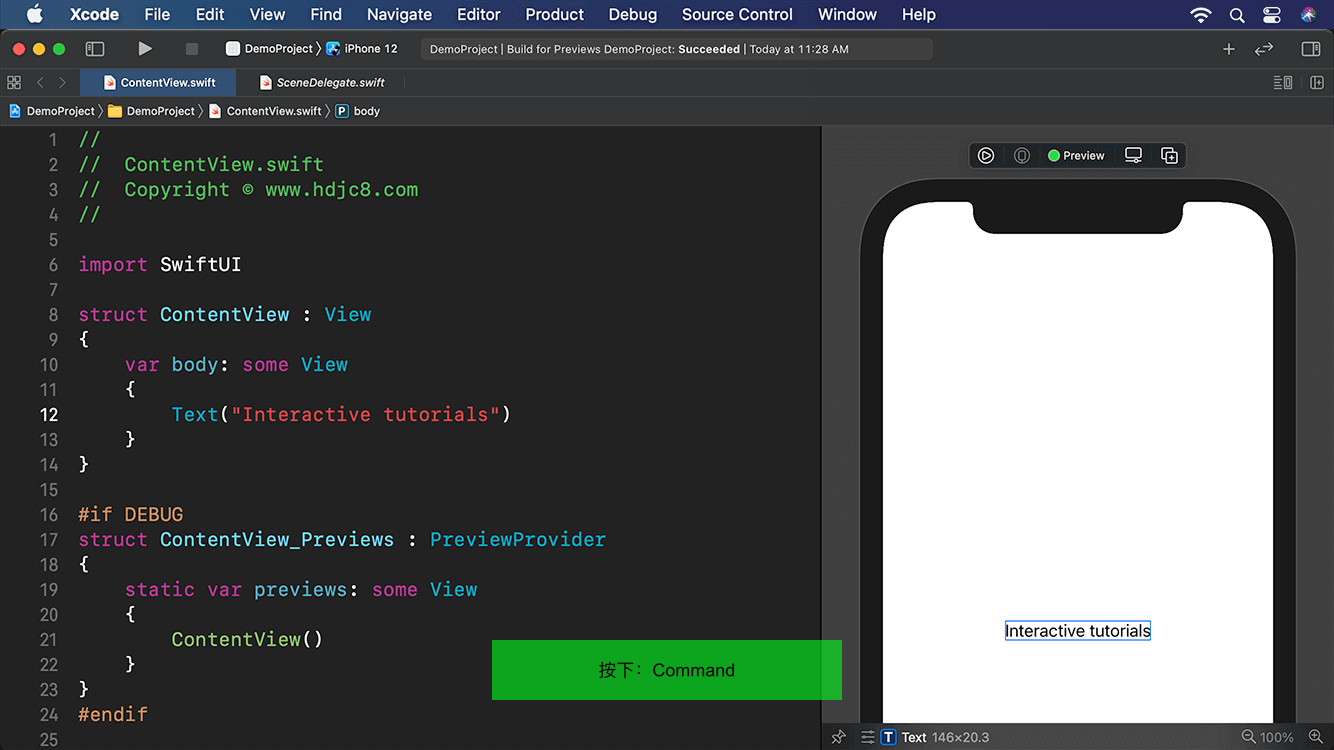Pin the preview with the pin icon

839,737
